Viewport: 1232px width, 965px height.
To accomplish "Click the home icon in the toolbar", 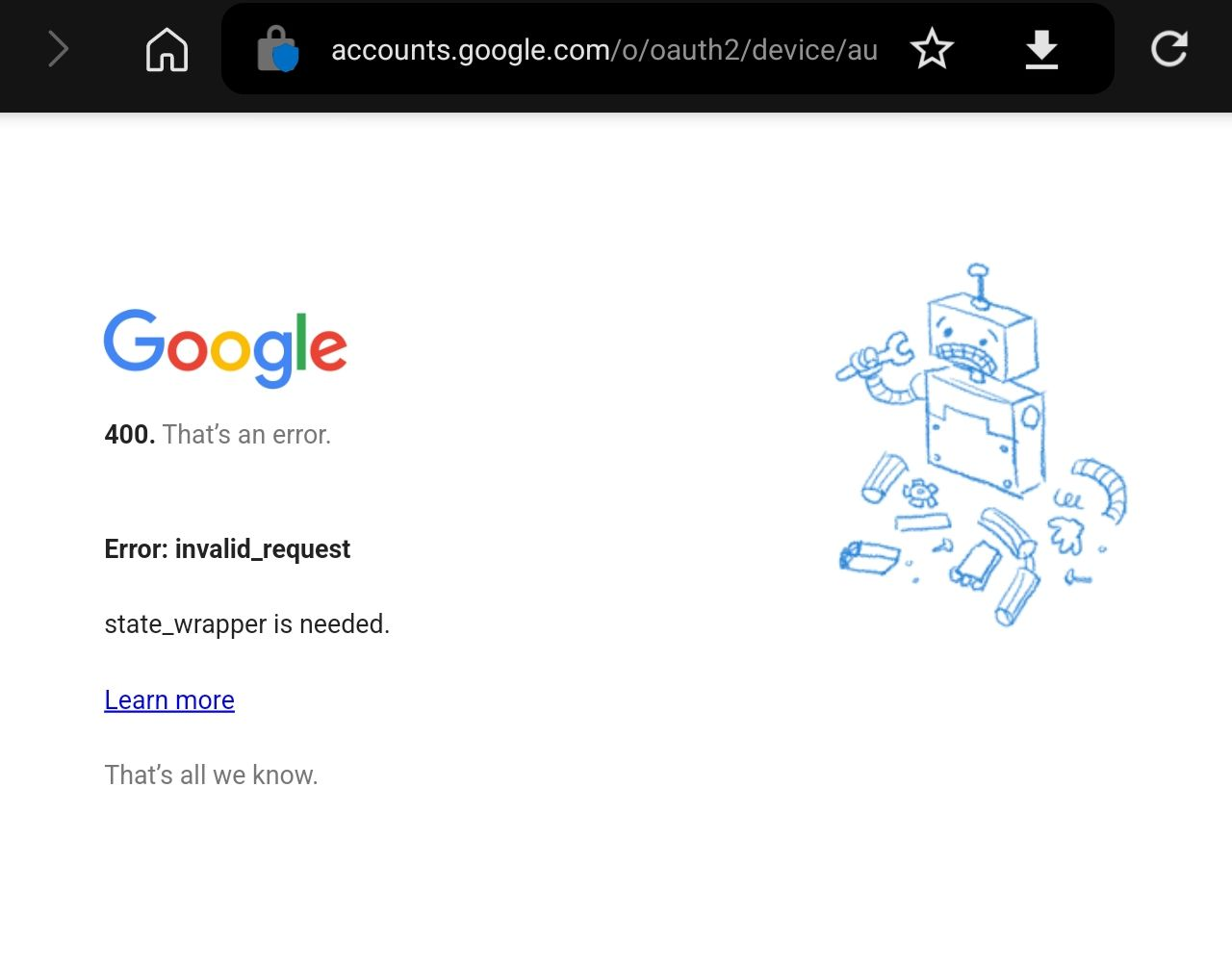I will 166,49.
